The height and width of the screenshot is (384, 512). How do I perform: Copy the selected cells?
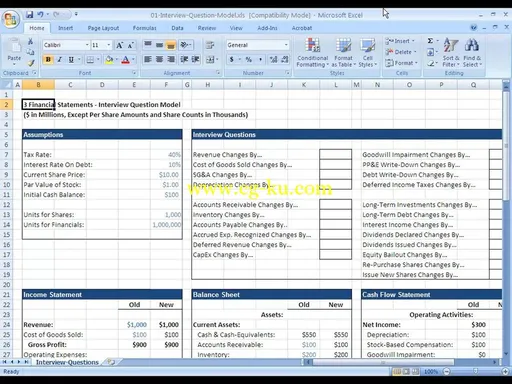30,52
